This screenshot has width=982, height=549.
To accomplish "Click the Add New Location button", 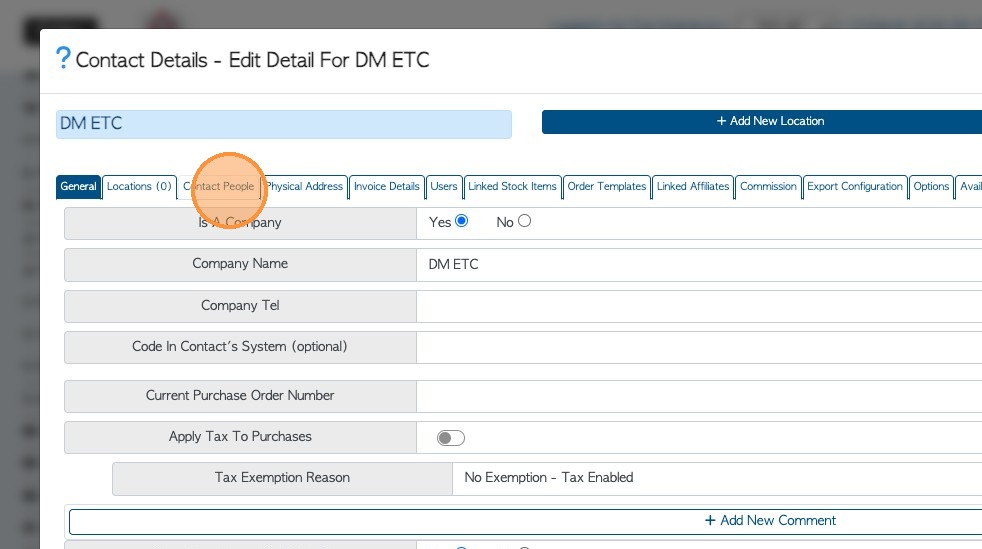I will pyautogui.click(x=770, y=121).
